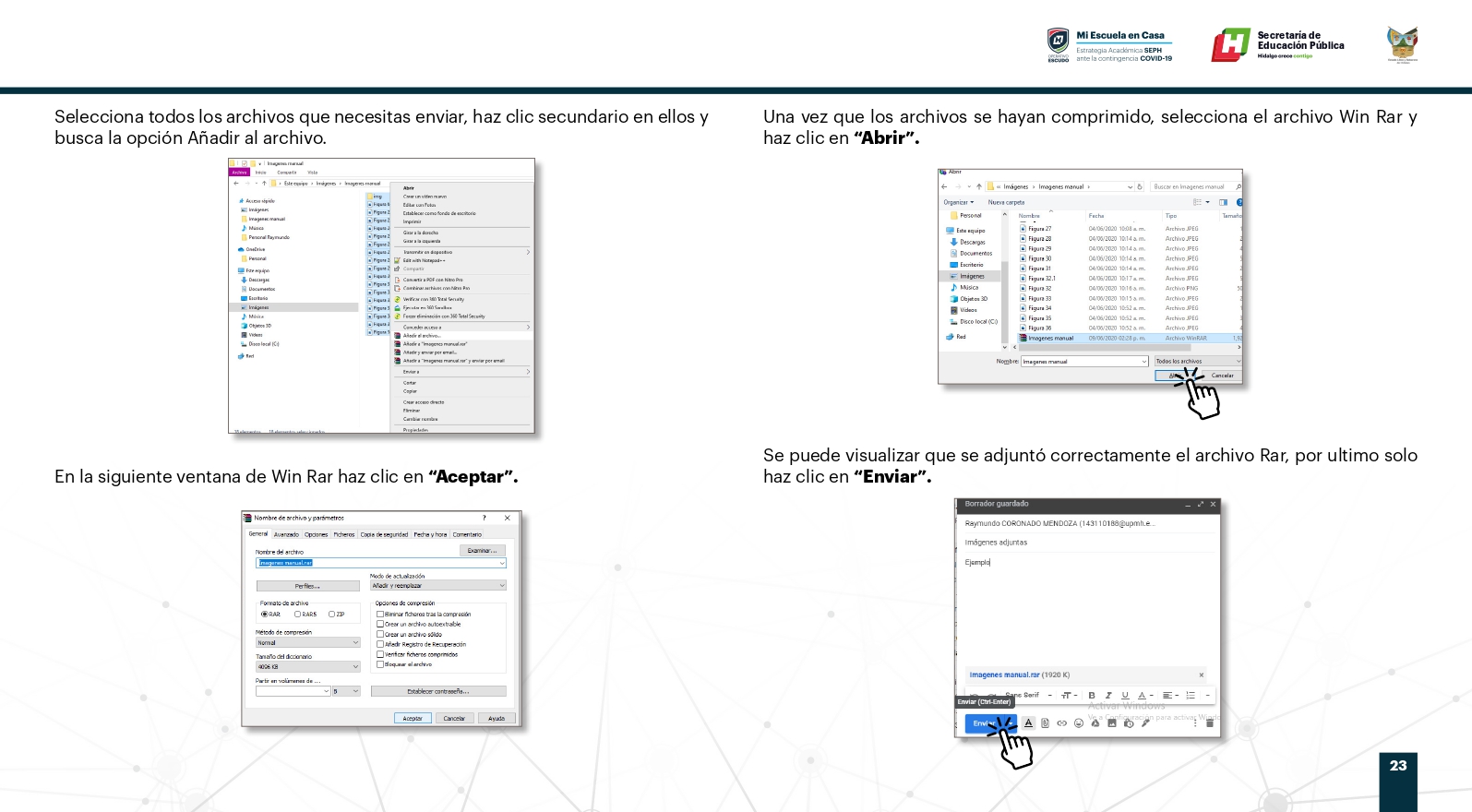Switch to the Avanzado tab in WinRAR
The height and width of the screenshot is (812, 1472).
point(286,534)
